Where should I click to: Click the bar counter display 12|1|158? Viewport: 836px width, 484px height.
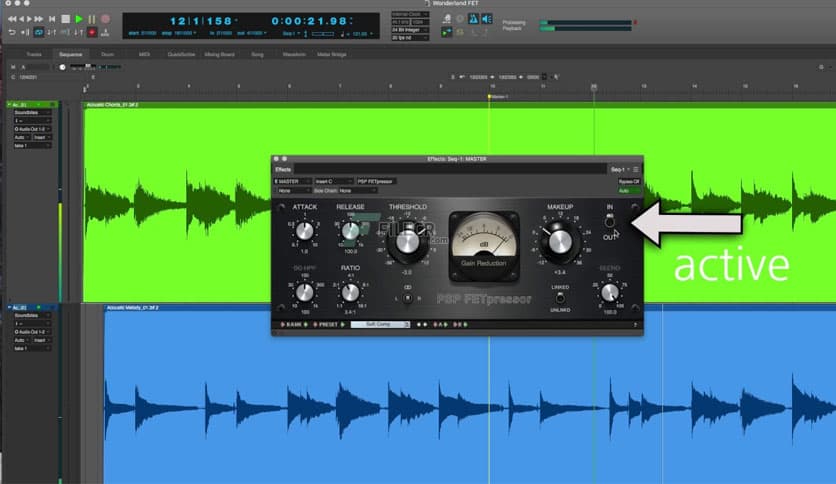tap(202, 21)
